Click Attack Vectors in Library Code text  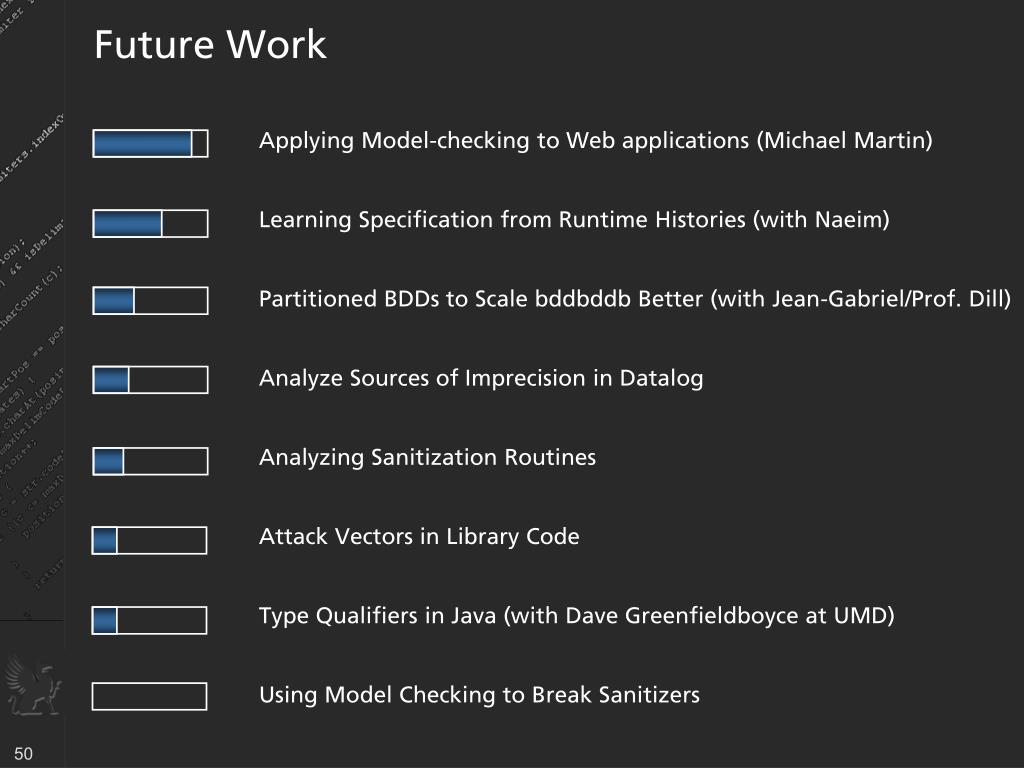419,536
